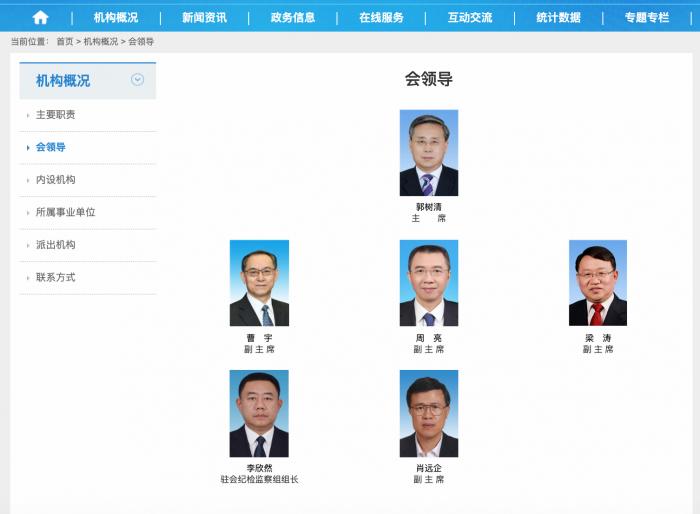Click the name link 周亮
This screenshot has width=700, height=514.
[429, 338]
